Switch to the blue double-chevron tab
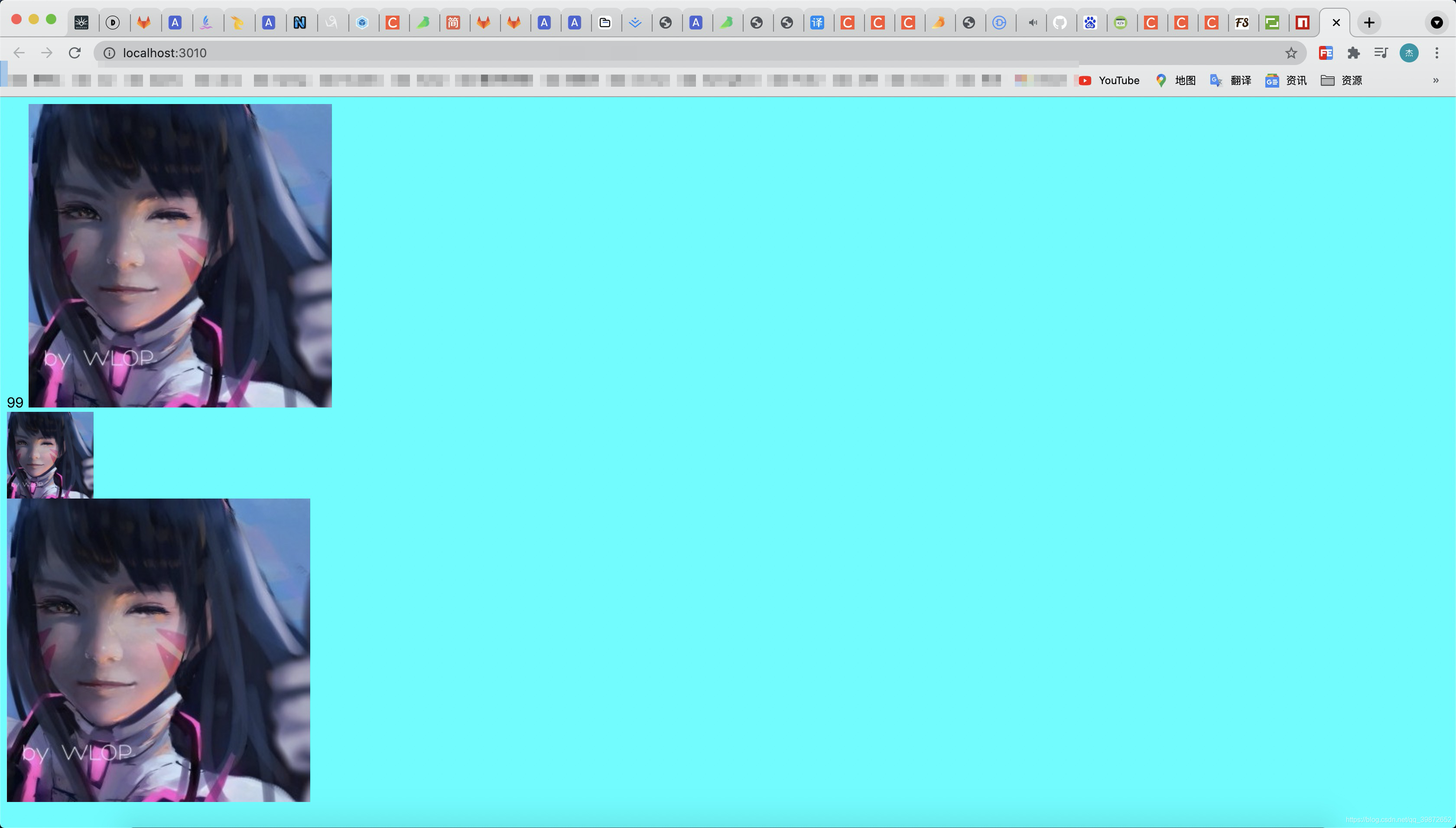This screenshot has height=828, width=1456. coord(635,23)
